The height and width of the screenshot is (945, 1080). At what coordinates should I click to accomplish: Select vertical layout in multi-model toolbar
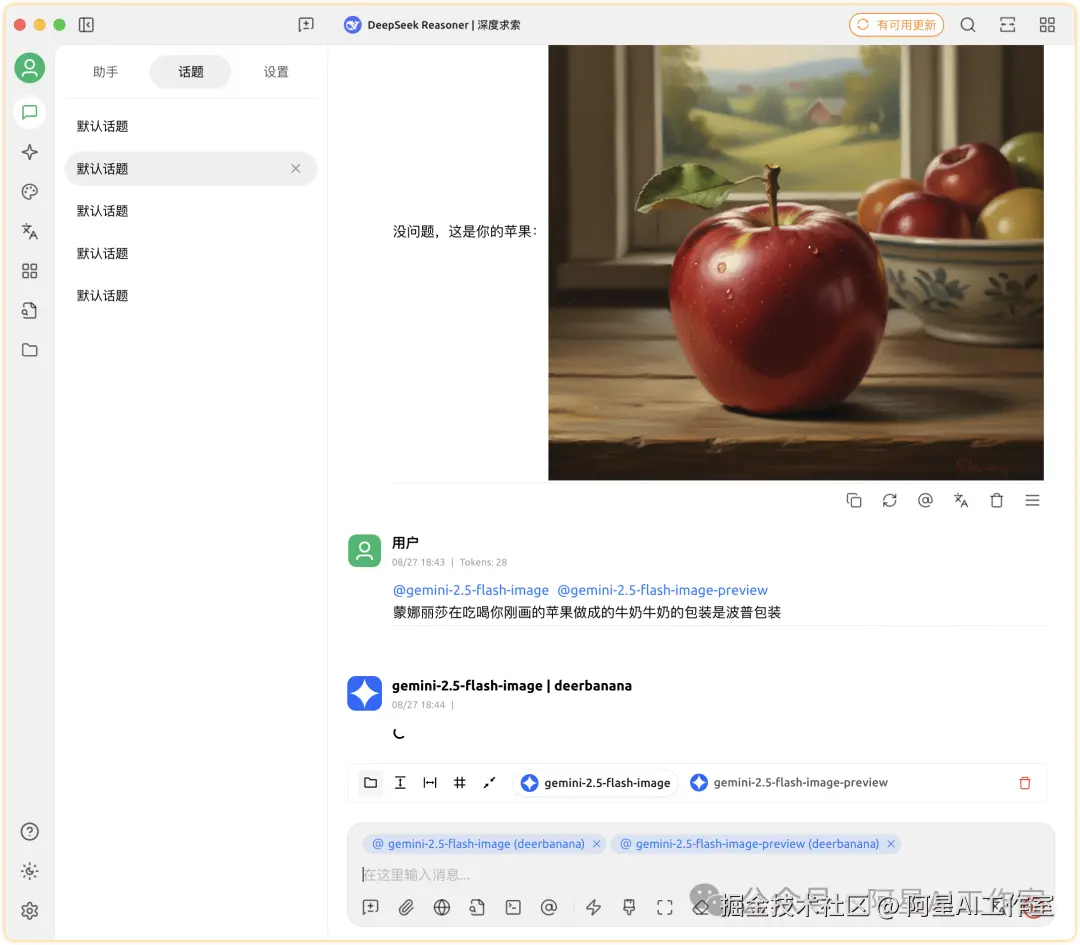pos(400,782)
